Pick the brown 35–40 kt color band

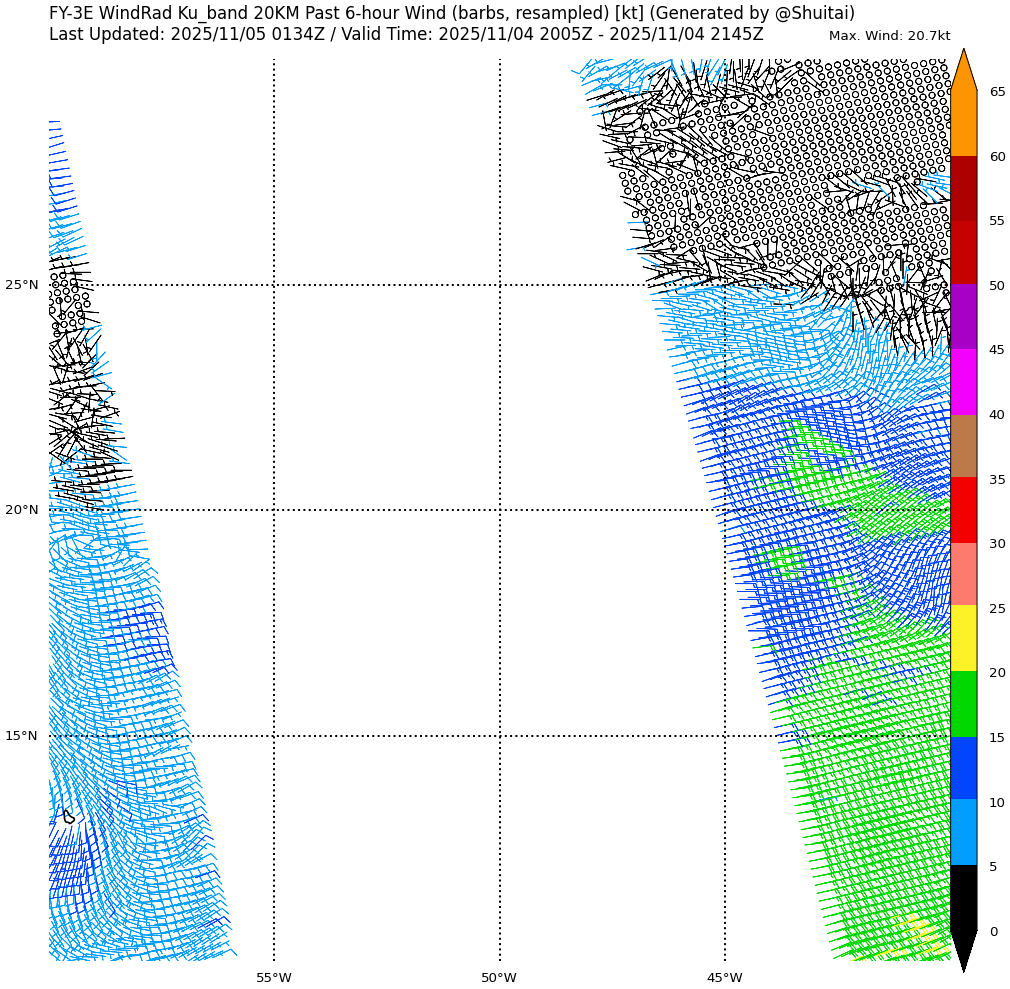[963, 446]
